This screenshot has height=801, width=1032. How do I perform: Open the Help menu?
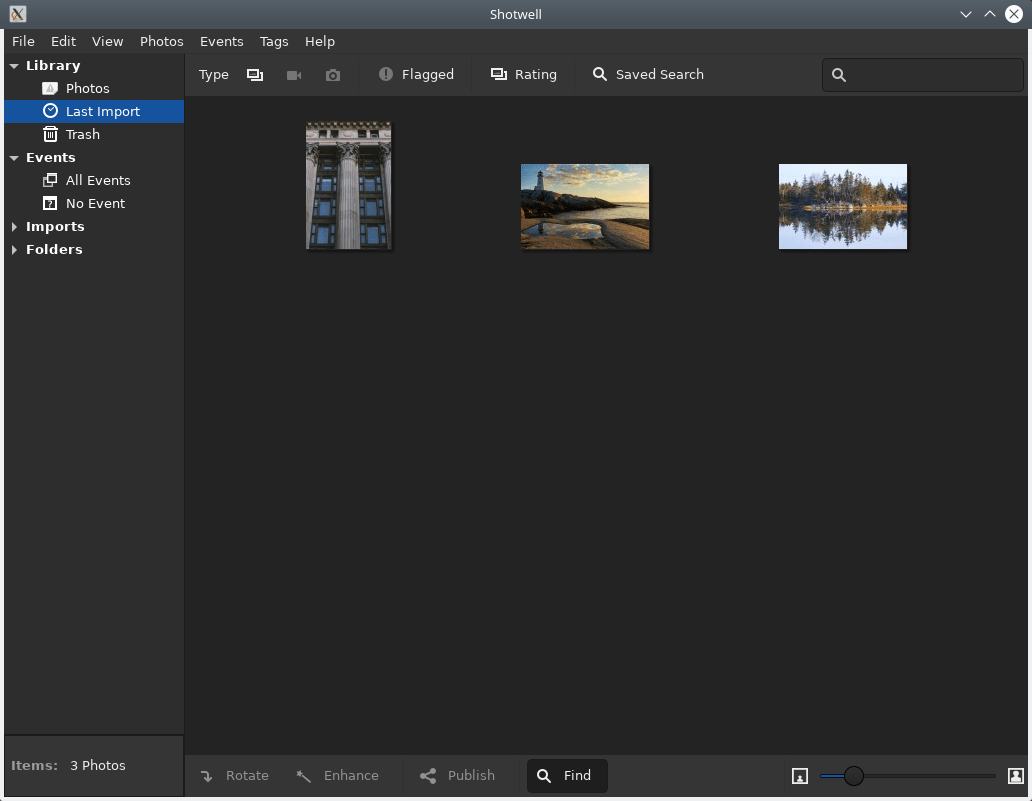pos(319,41)
